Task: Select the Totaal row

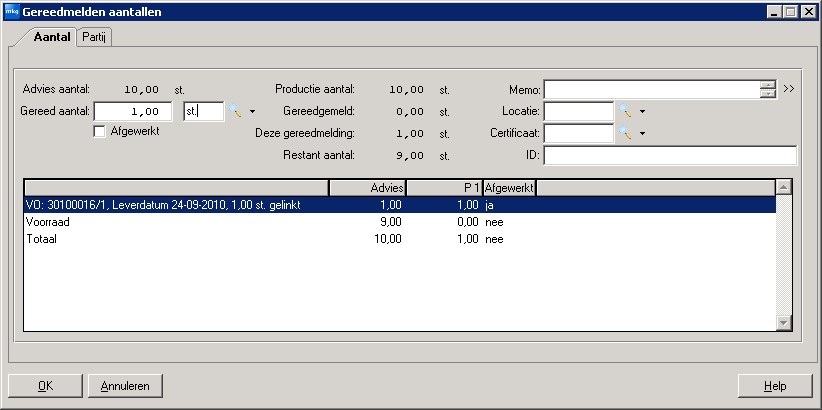Action: point(400,239)
